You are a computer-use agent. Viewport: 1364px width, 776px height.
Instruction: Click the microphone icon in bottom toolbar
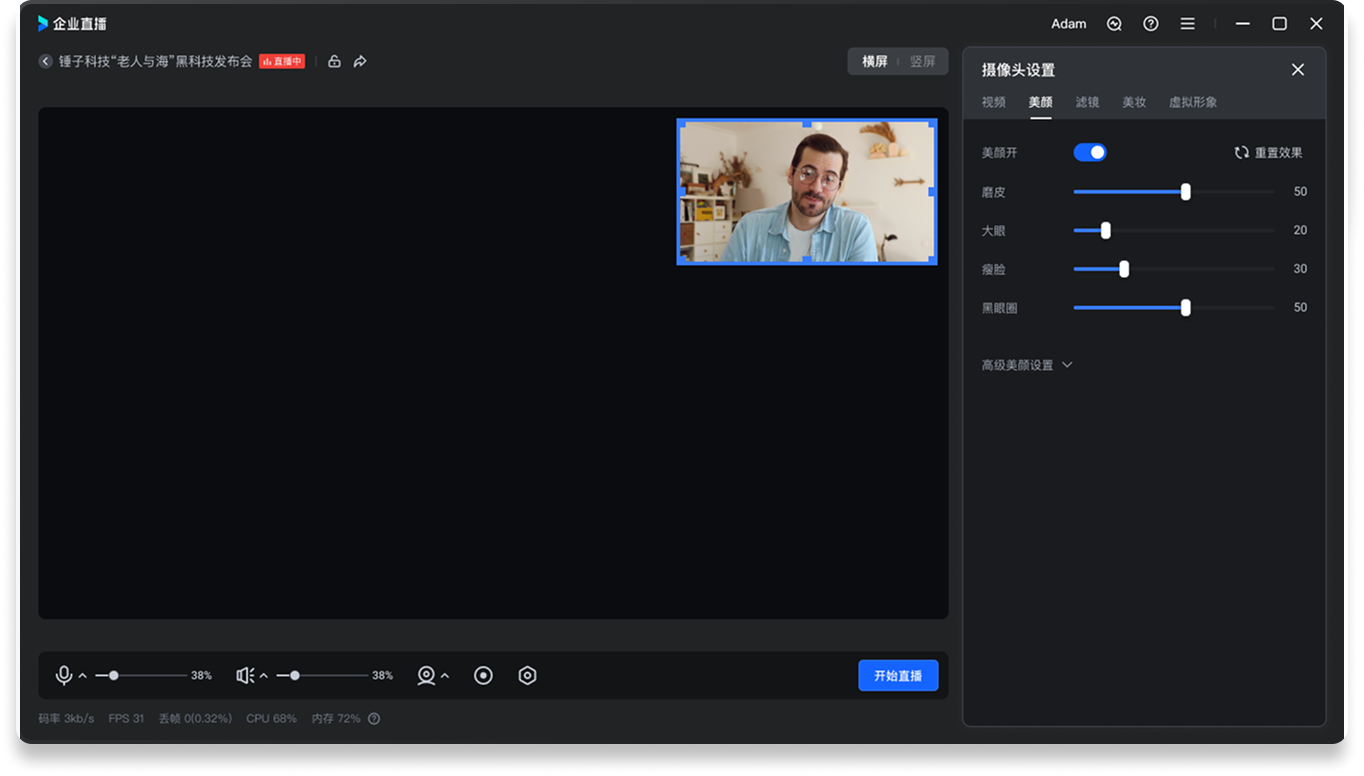click(64, 676)
